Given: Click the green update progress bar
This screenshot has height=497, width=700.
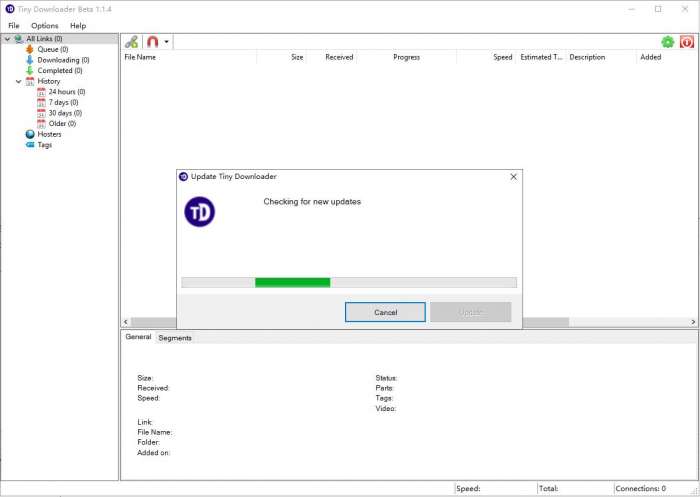Looking at the screenshot, I should coord(292,282).
